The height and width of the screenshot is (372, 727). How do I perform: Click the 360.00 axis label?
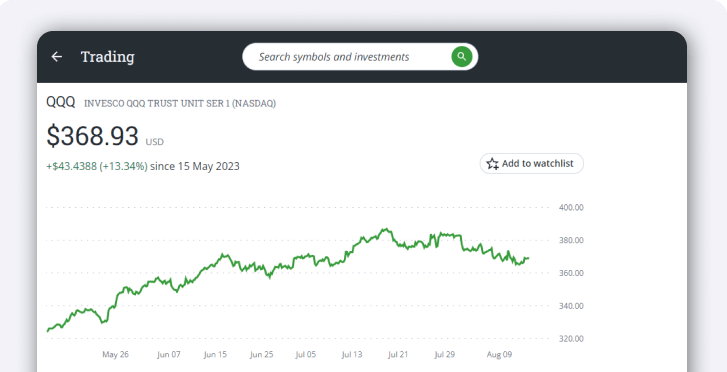(x=571, y=273)
